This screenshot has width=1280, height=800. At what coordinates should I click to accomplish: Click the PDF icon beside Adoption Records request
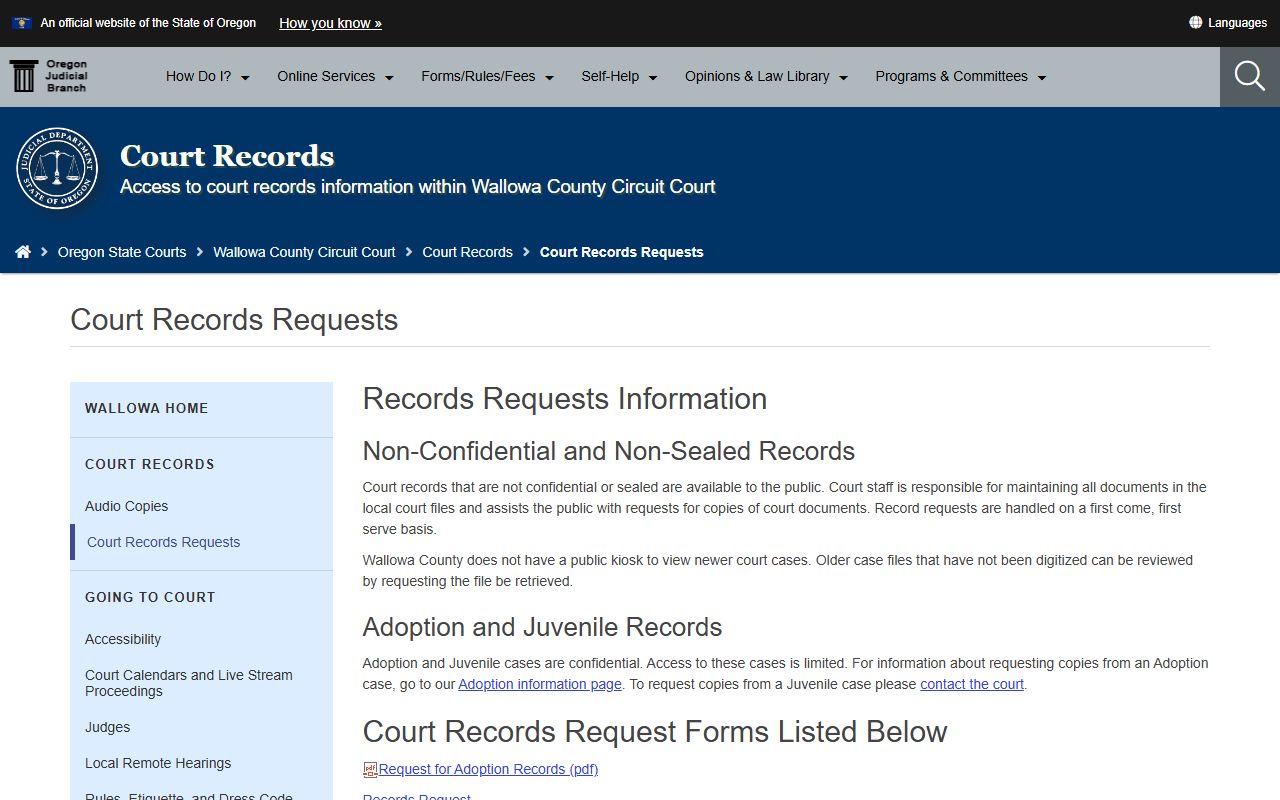pyautogui.click(x=370, y=769)
